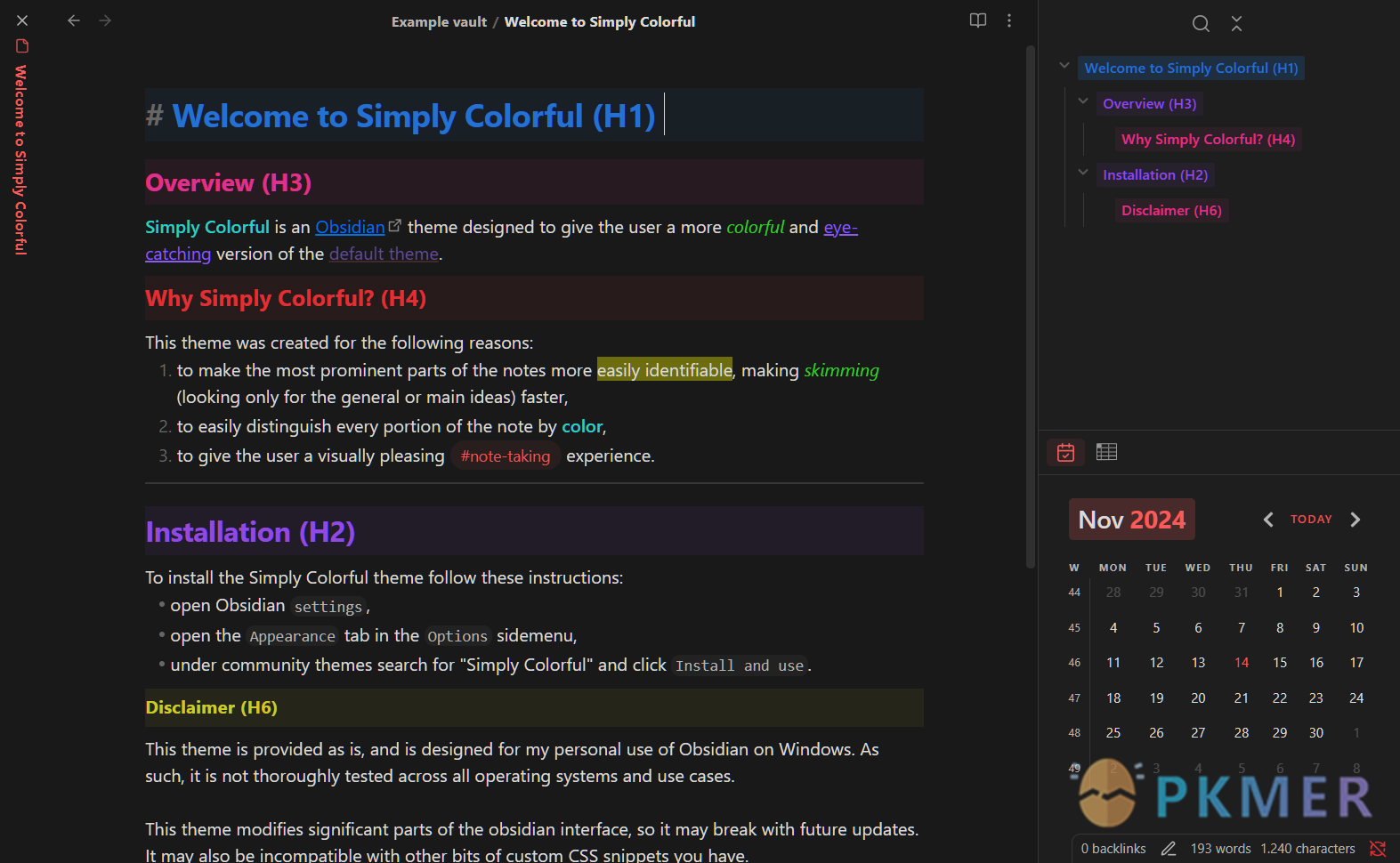Collapse all outline headings icon
The height and width of the screenshot is (863, 1400).
point(1236,24)
